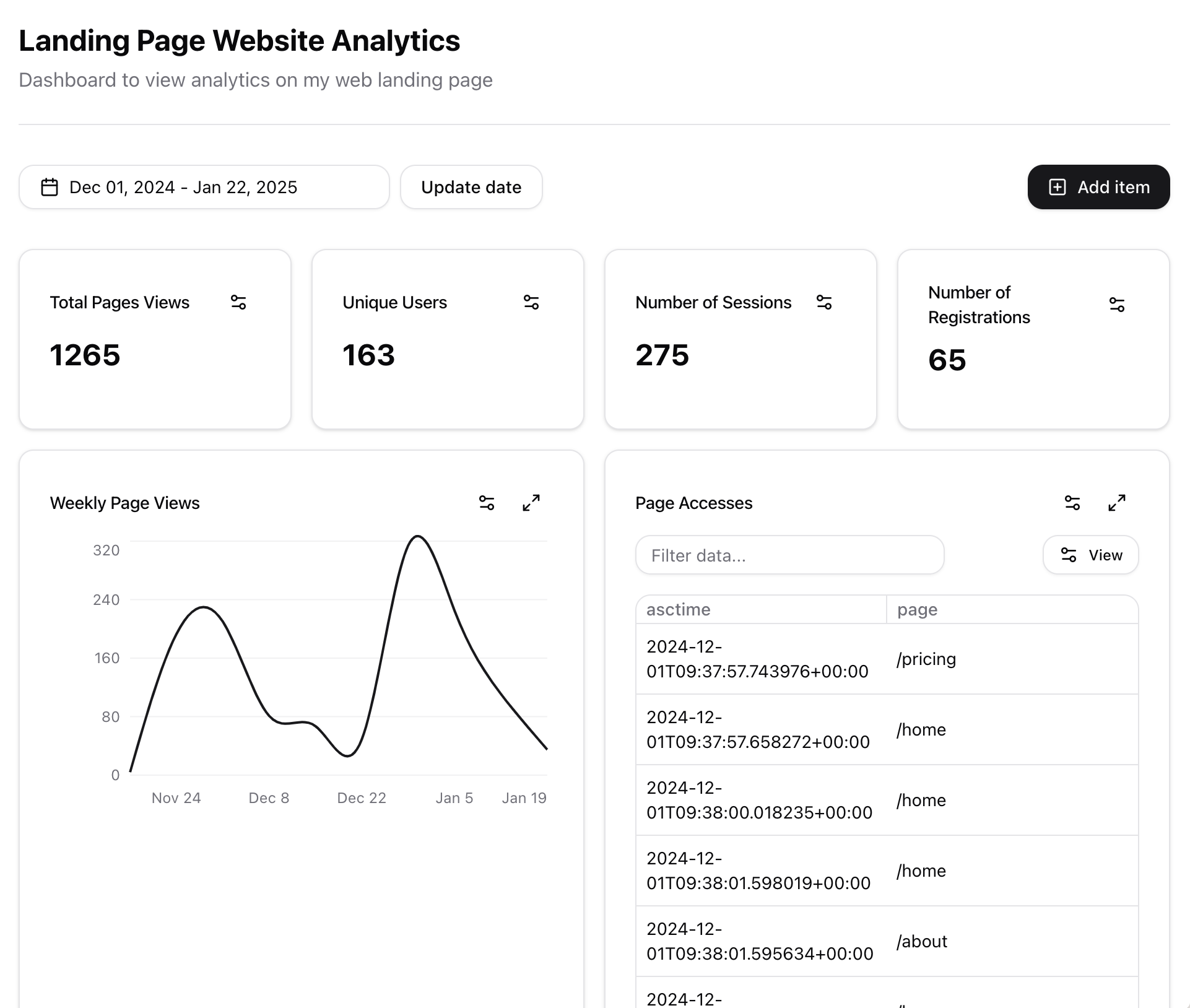Click the Total Pages Views label
This screenshot has width=1190, height=1008.
tap(119, 302)
